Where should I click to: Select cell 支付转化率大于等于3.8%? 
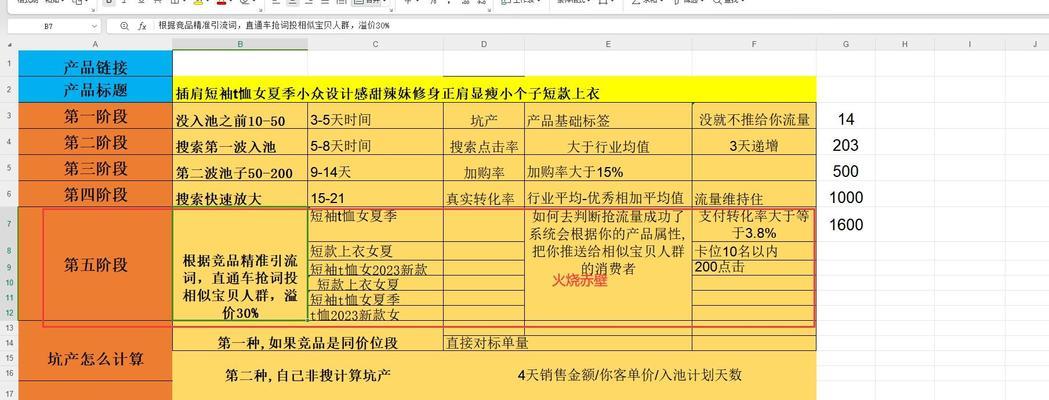tap(754, 225)
